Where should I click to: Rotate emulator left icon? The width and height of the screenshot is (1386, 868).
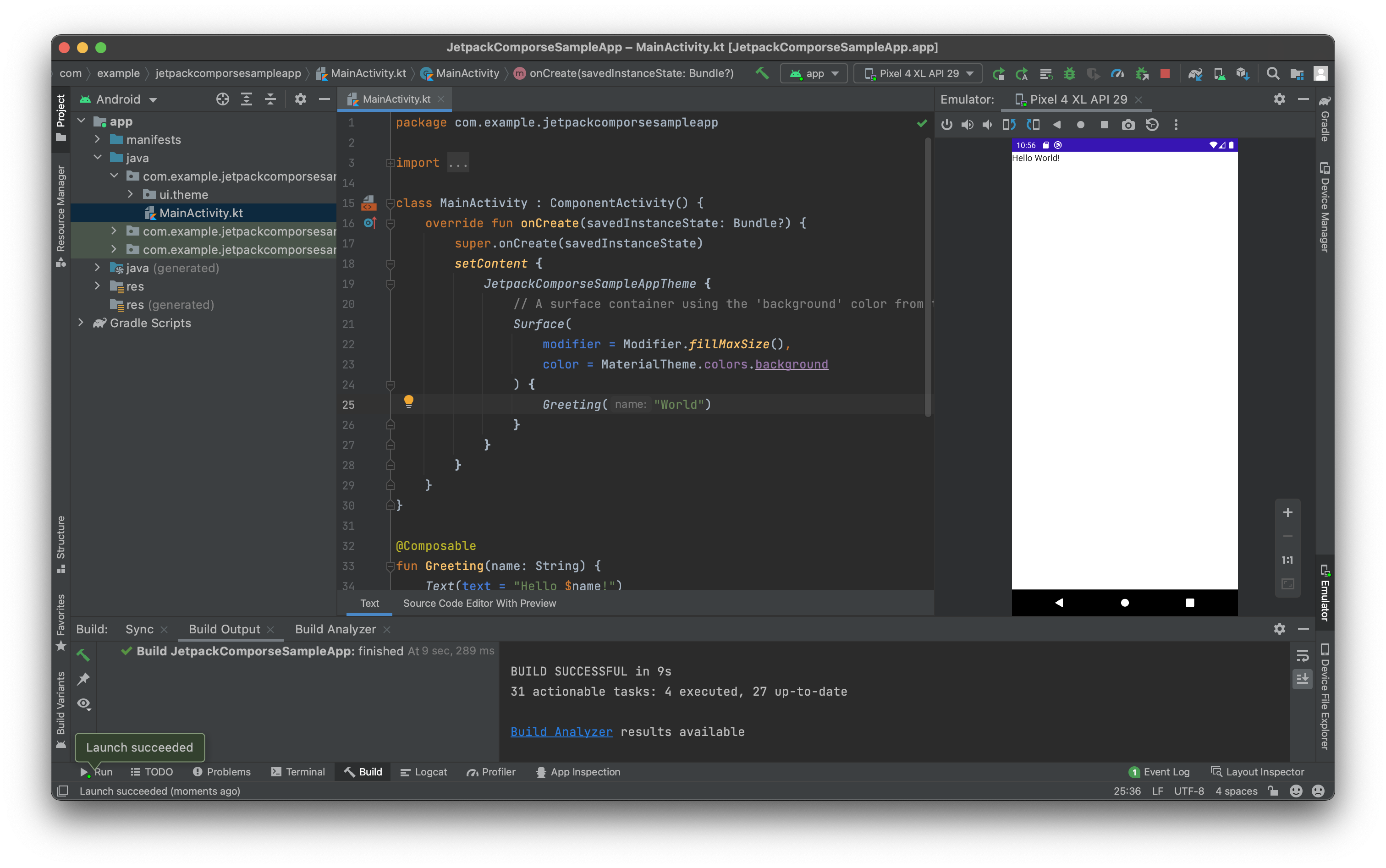[x=1009, y=125]
